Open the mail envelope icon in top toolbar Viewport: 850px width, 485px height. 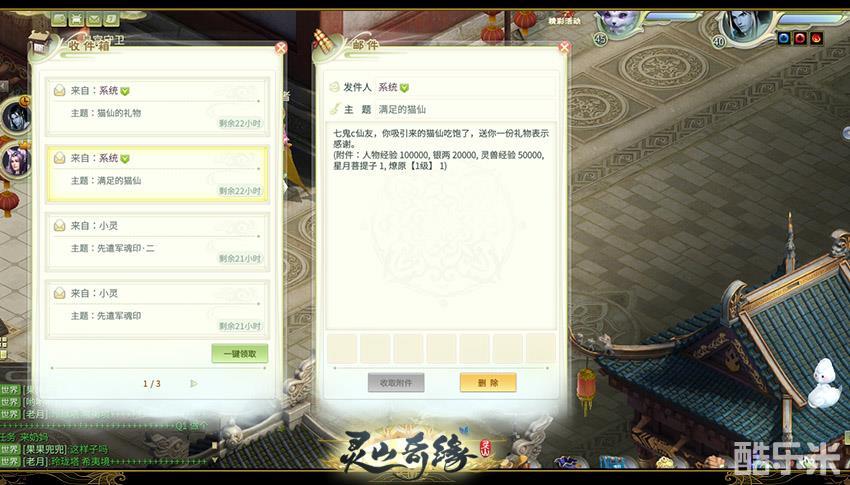[94, 20]
